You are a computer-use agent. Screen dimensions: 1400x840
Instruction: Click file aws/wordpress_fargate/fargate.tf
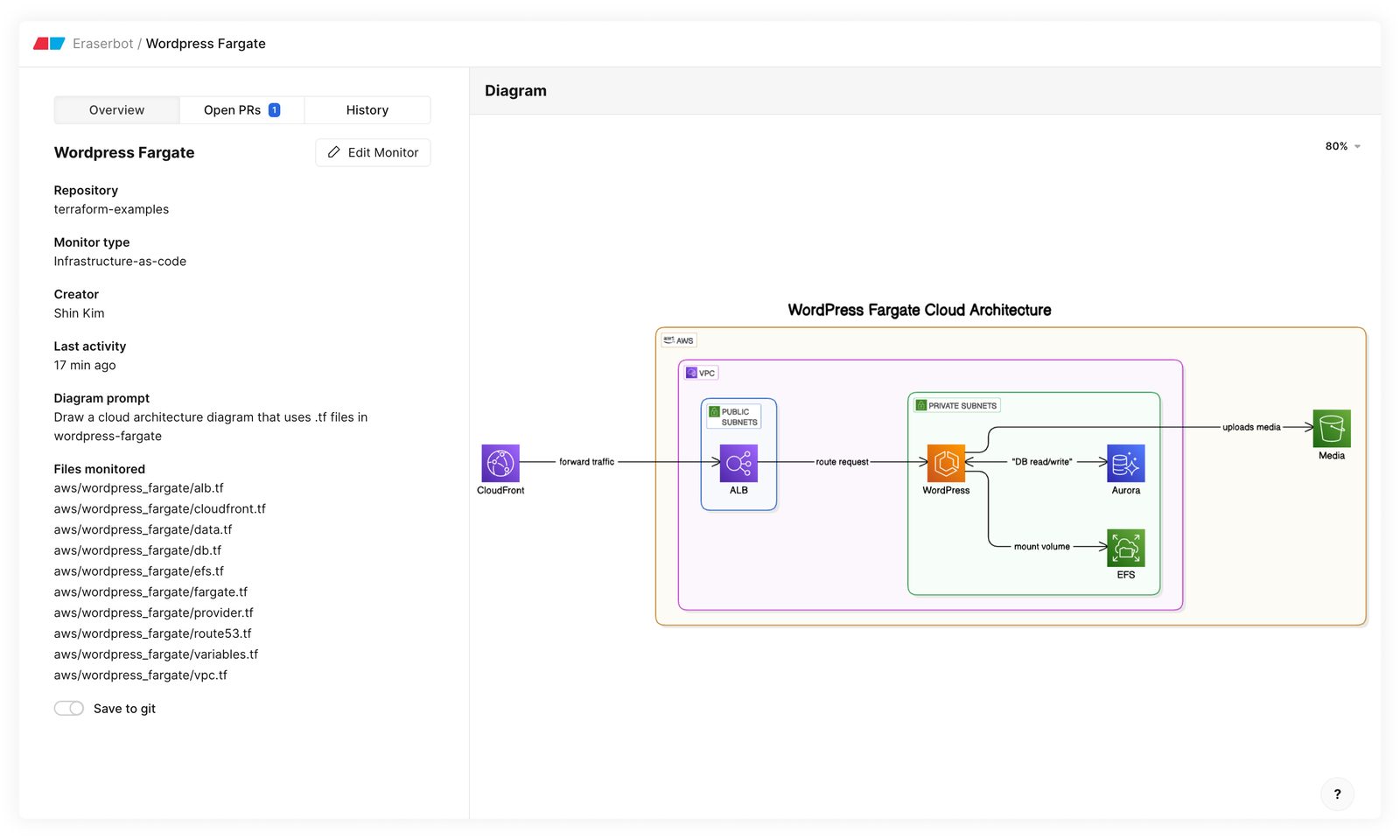pos(150,592)
